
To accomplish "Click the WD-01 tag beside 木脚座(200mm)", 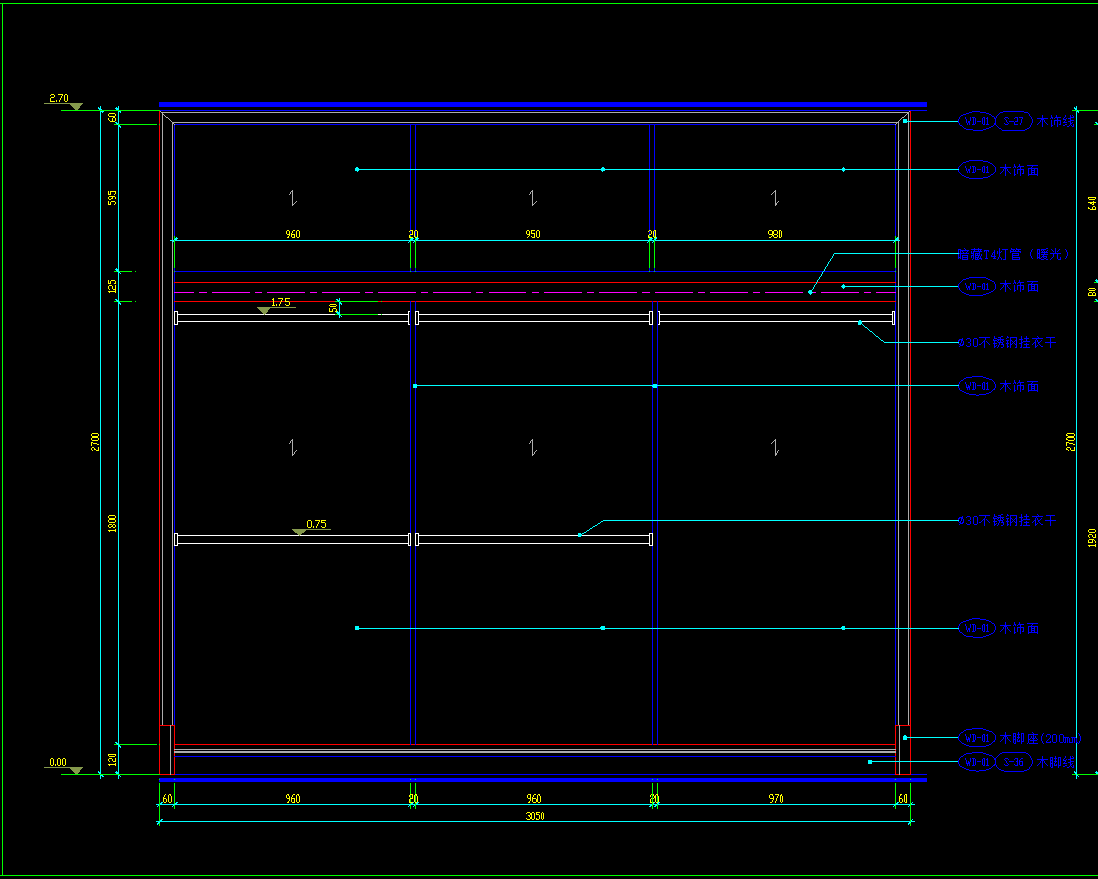I will point(976,738).
